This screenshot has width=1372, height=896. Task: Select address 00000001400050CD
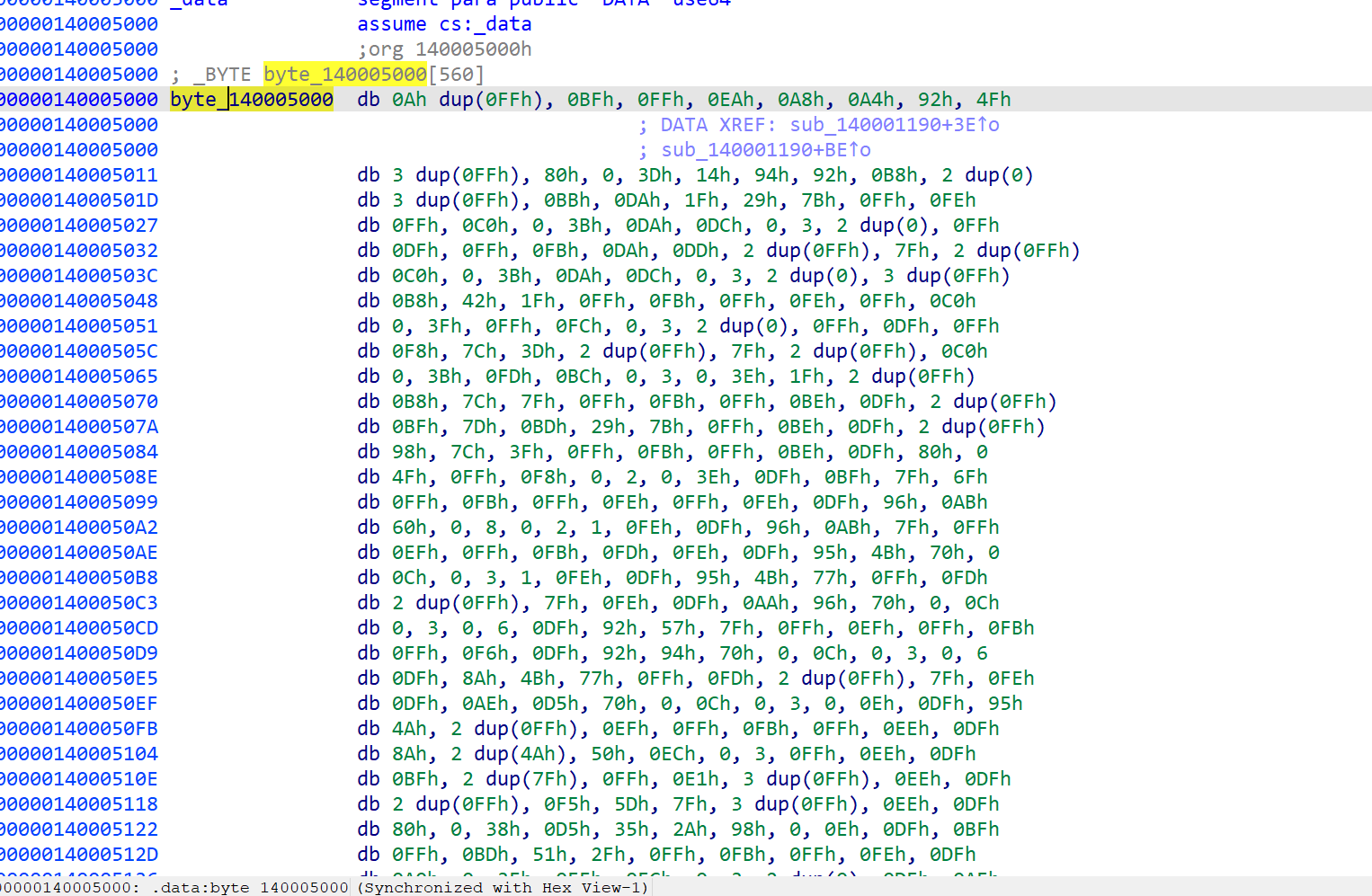point(79,628)
